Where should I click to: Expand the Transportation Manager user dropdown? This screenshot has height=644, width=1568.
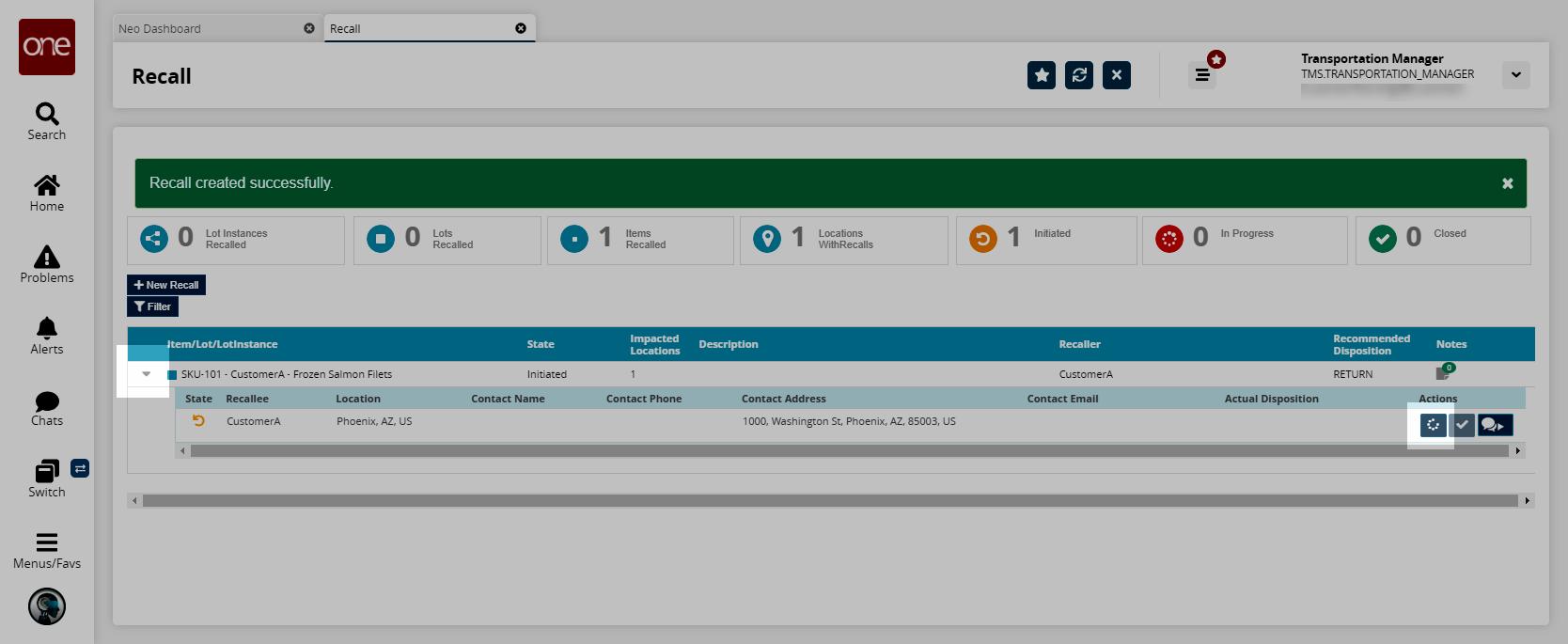1516,75
